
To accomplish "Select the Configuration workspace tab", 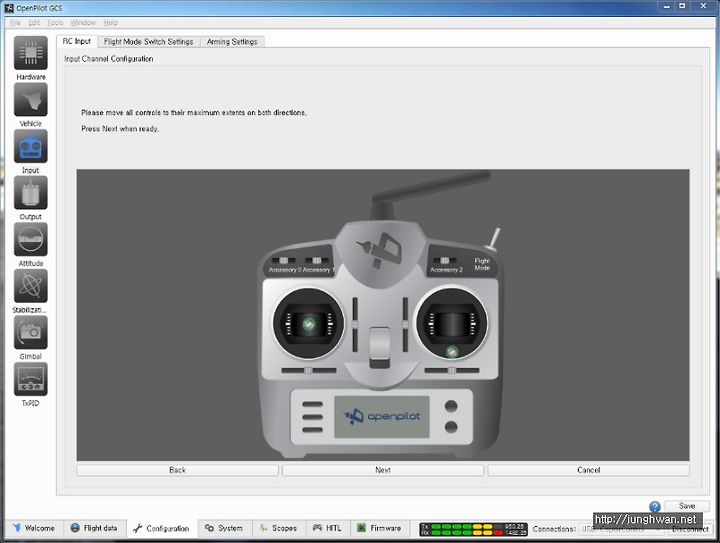I will 161,529.
